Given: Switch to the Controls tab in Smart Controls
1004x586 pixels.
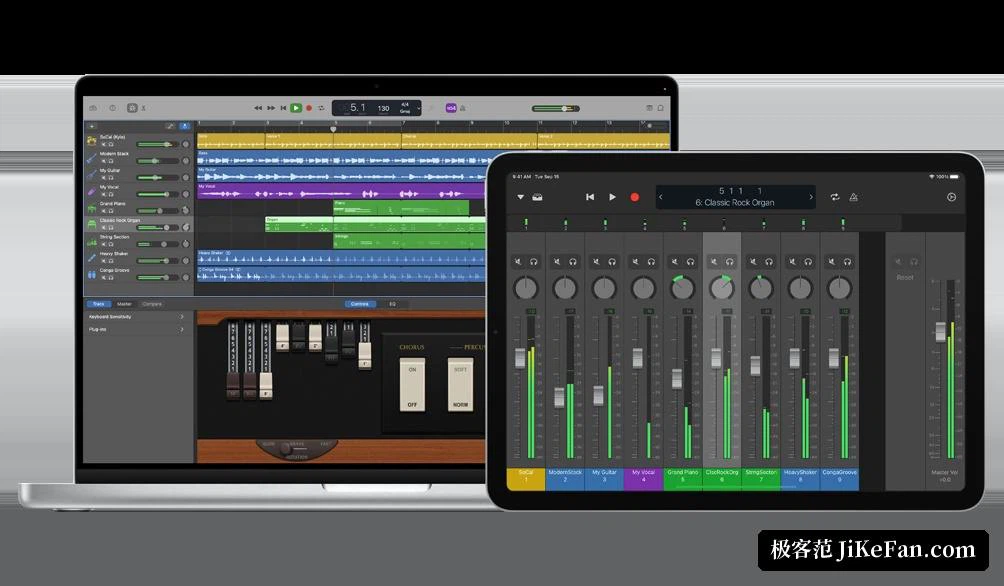Looking at the screenshot, I should [x=360, y=304].
